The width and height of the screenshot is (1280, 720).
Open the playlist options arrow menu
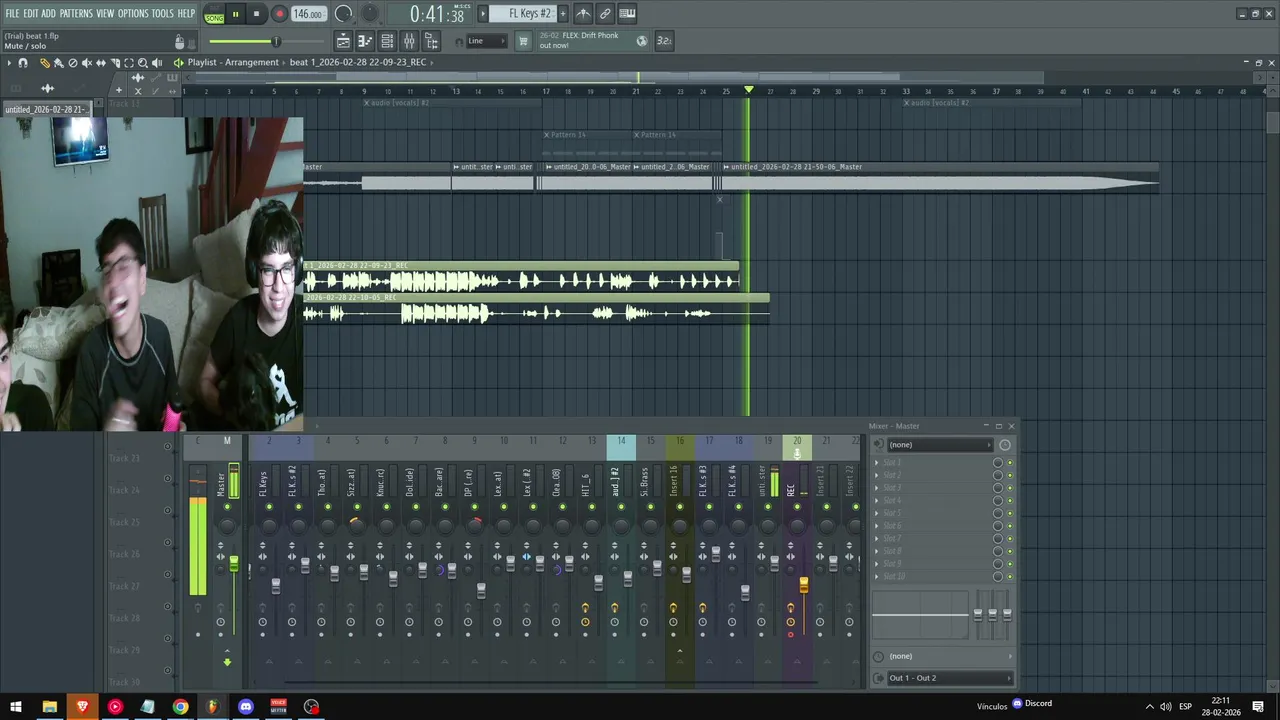point(9,63)
